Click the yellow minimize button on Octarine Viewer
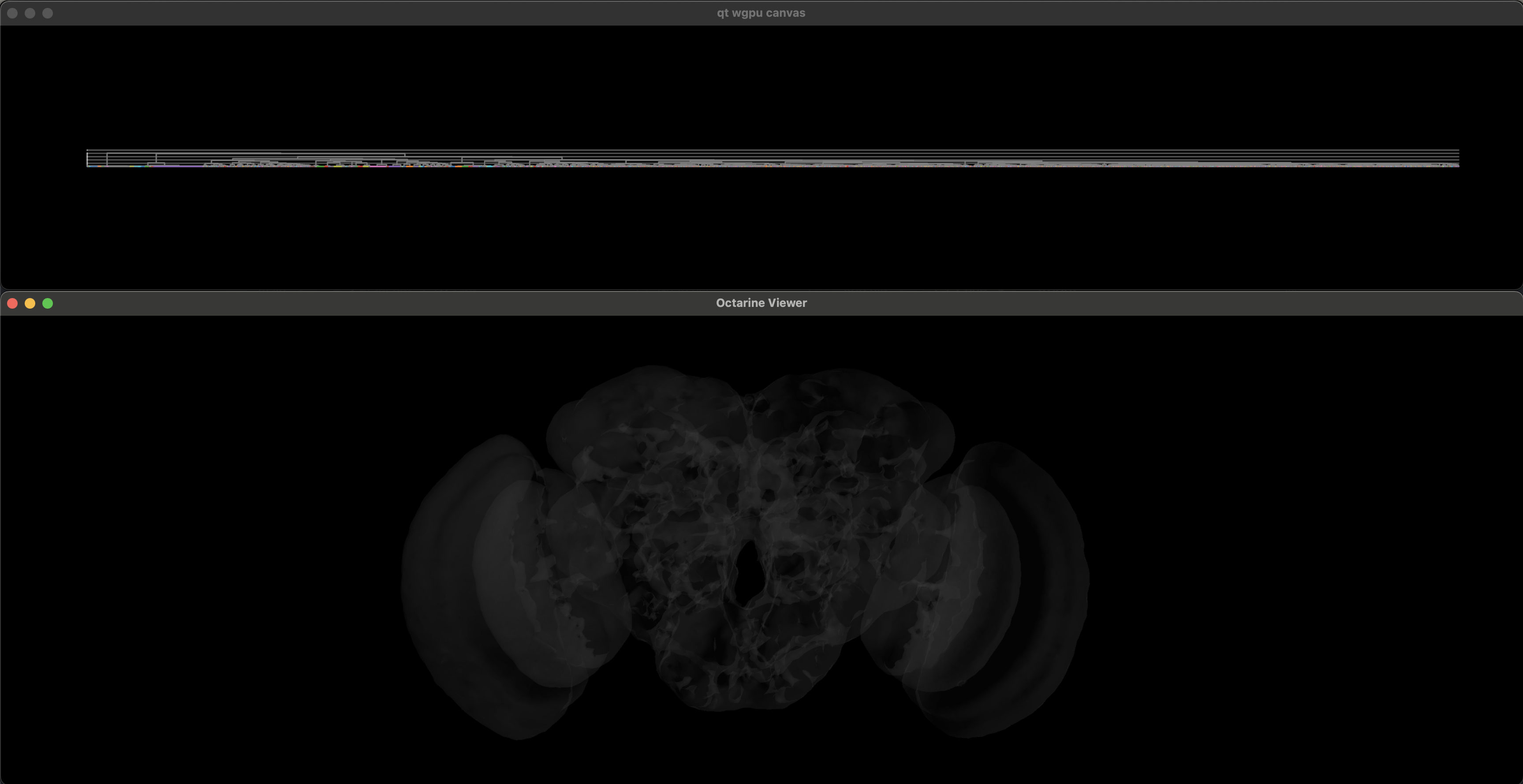The width and height of the screenshot is (1523, 784). click(x=30, y=303)
